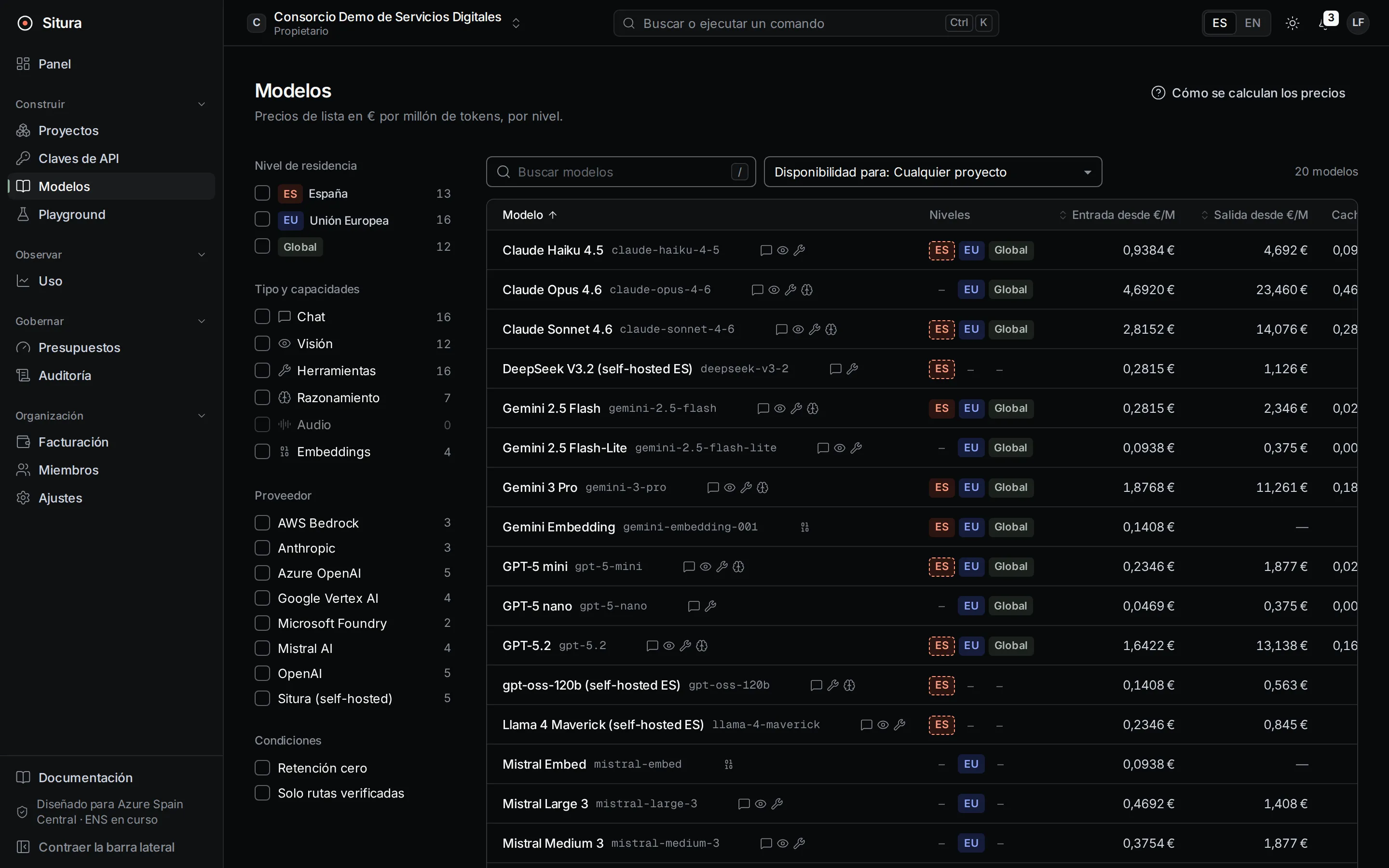
Task: Open the organization switcher chevrons
Action: [516, 23]
